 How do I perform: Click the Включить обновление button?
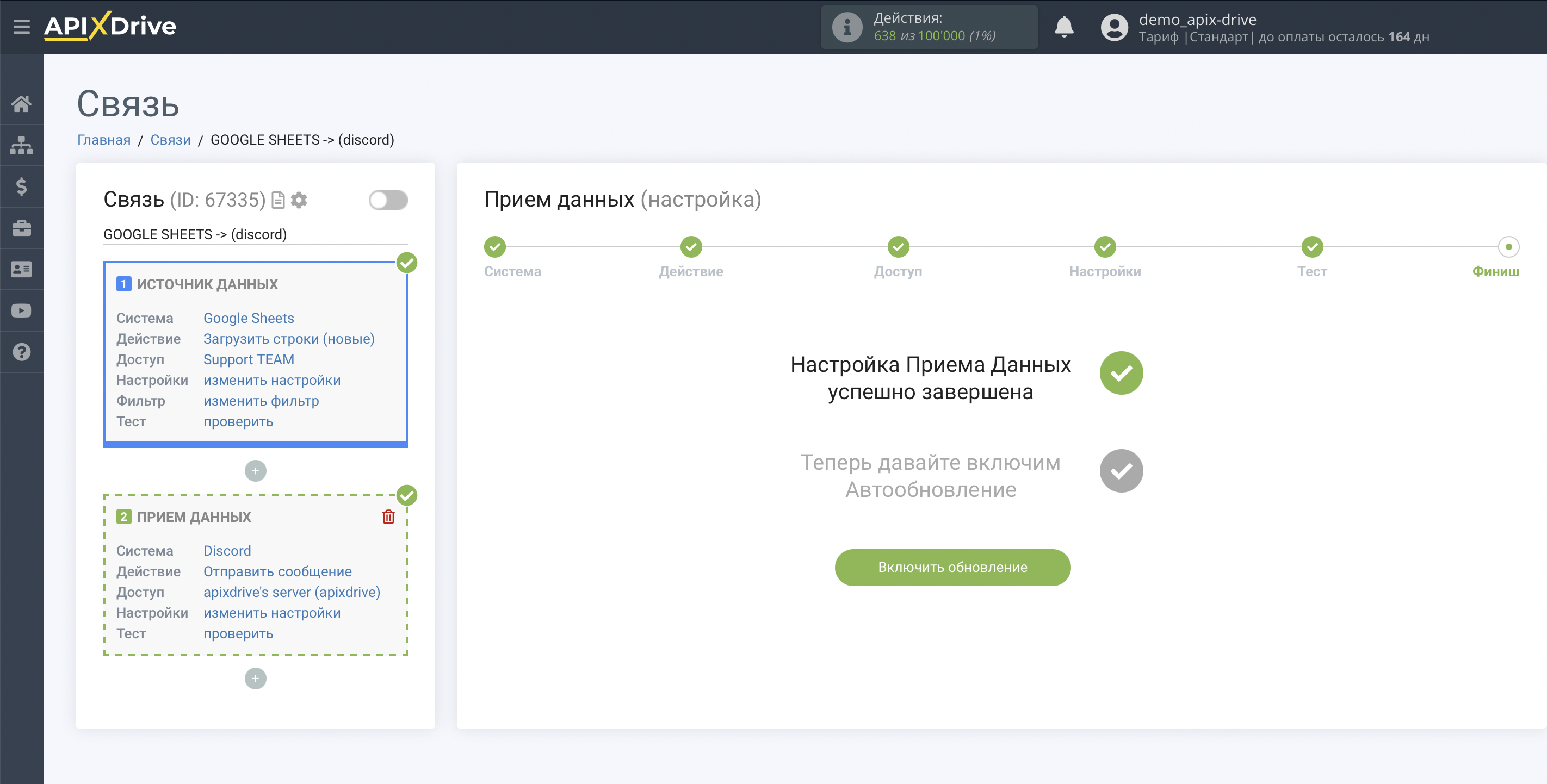952,568
